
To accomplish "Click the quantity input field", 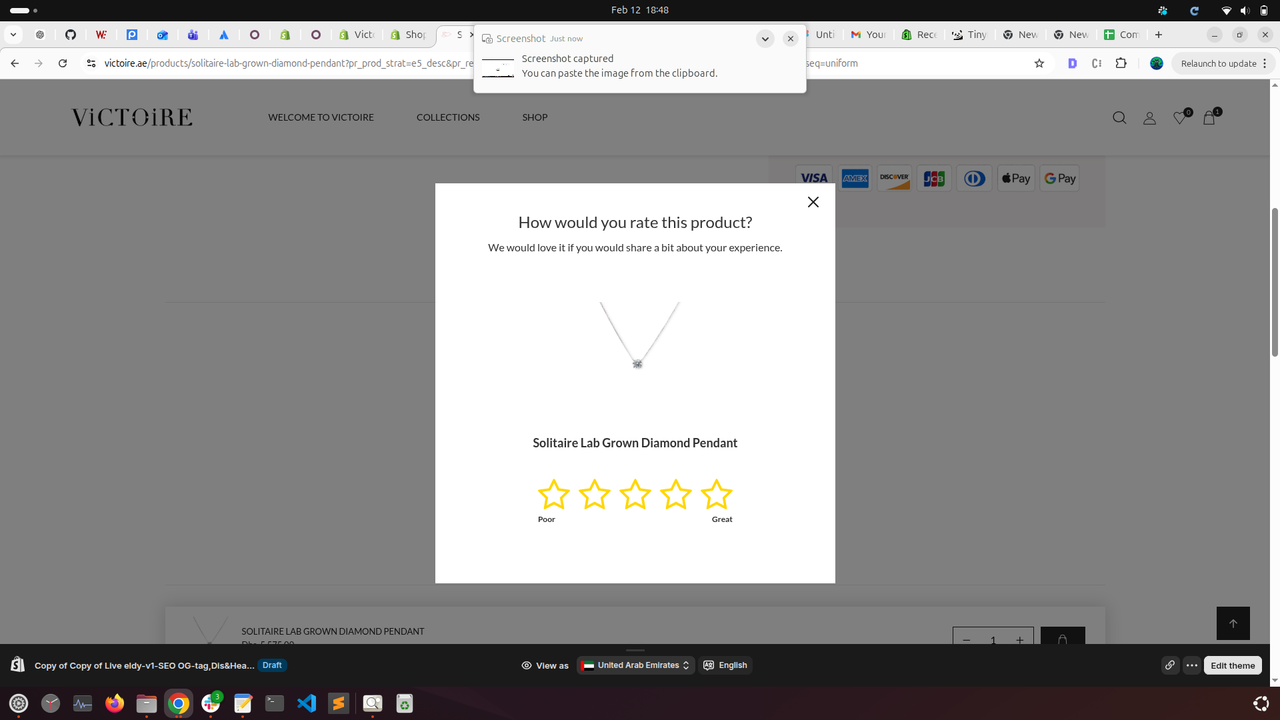I will pyautogui.click(x=993, y=640).
